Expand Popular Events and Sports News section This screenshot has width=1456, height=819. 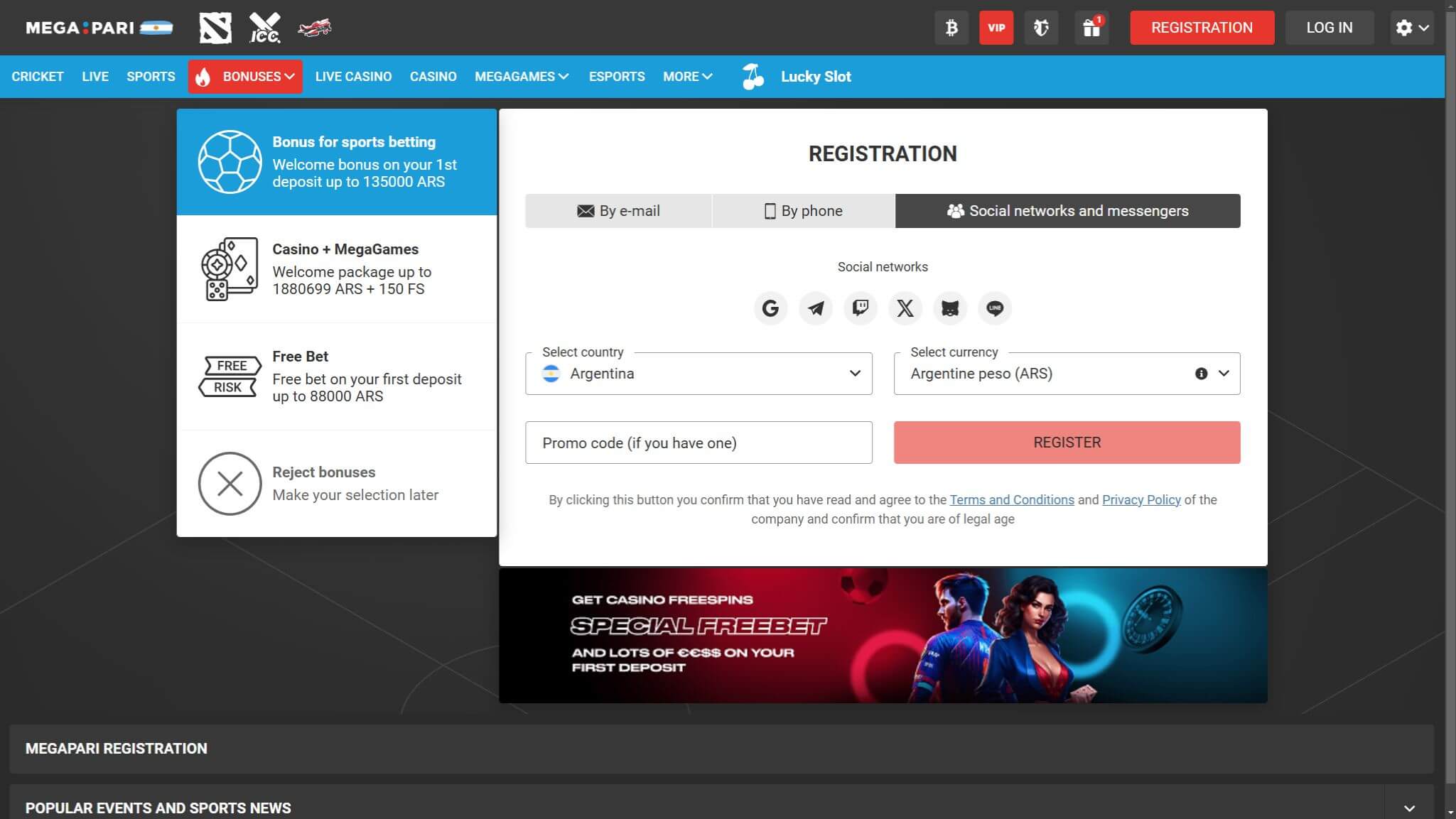(1409, 808)
